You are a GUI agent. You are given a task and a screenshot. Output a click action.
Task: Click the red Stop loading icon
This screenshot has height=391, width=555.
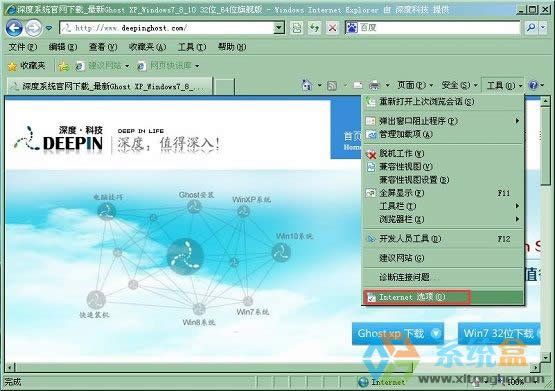coord(332,28)
